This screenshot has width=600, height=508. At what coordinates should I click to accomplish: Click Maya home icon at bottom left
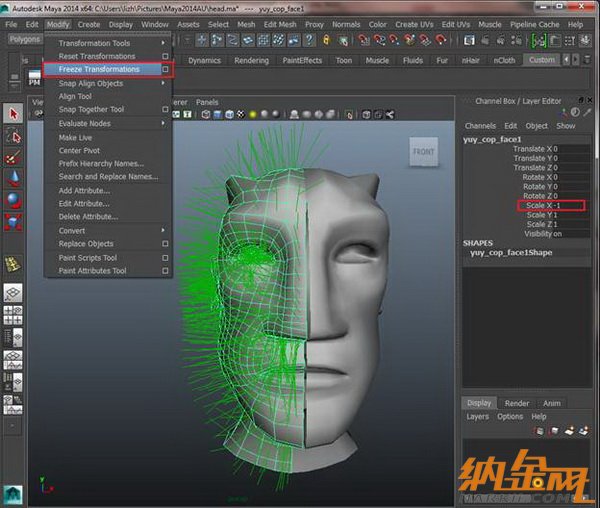coord(13,494)
